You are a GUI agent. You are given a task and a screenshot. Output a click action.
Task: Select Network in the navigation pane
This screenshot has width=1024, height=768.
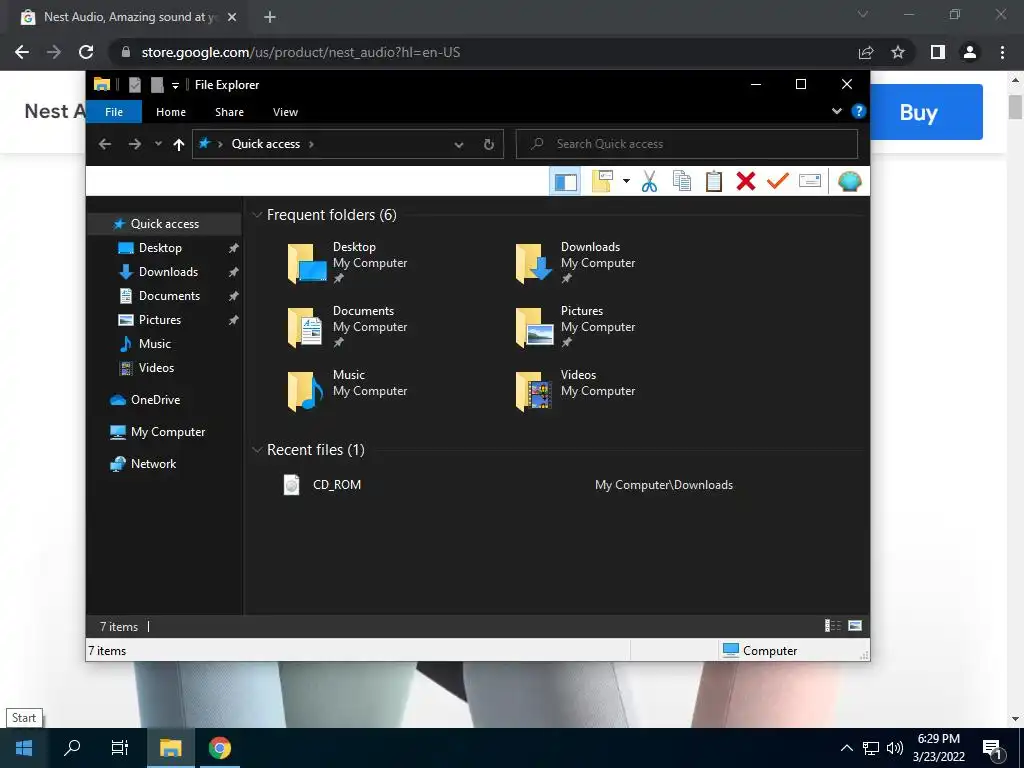coord(153,464)
